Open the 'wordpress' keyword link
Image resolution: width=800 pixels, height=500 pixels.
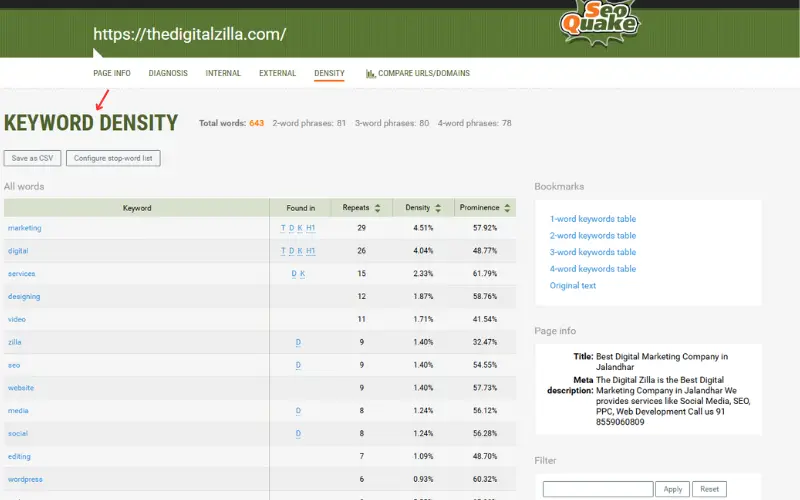tap(25, 480)
